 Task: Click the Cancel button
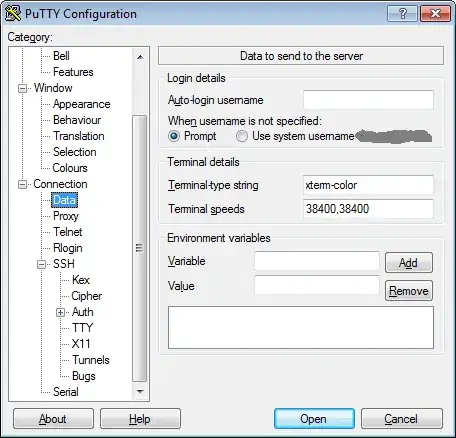pyautogui.click(x=402, y=419)
